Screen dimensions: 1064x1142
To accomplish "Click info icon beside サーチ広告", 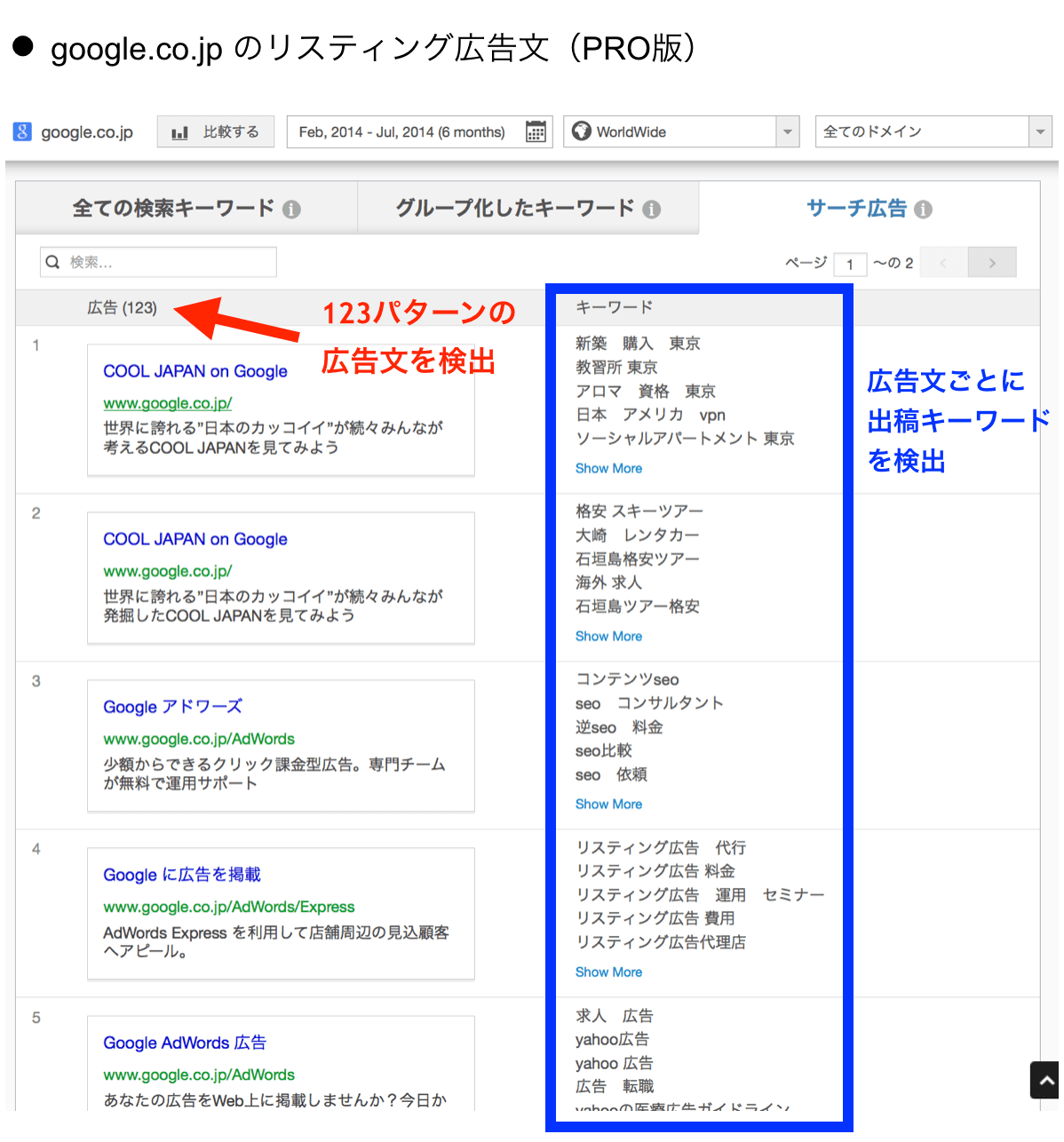I will coord(924,210).
